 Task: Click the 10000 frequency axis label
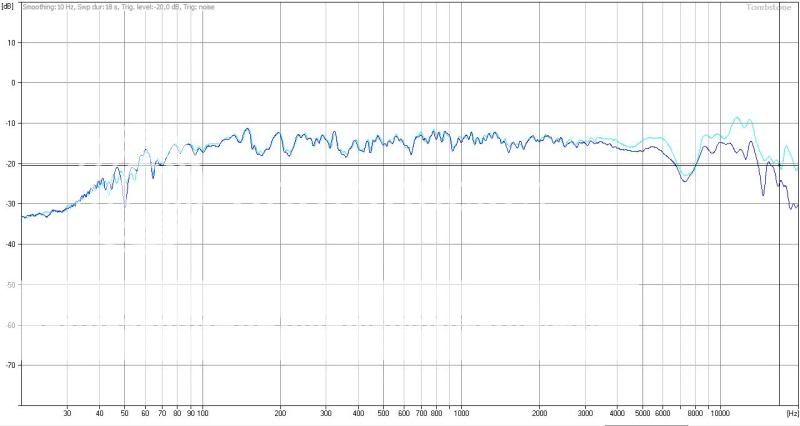720,412
